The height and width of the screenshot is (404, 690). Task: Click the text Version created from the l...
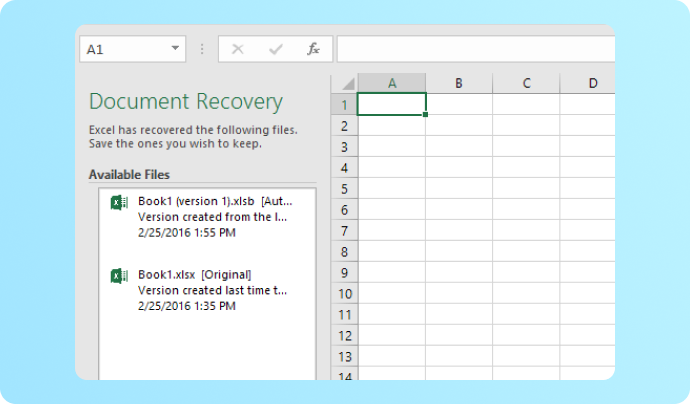click(212, 217)
